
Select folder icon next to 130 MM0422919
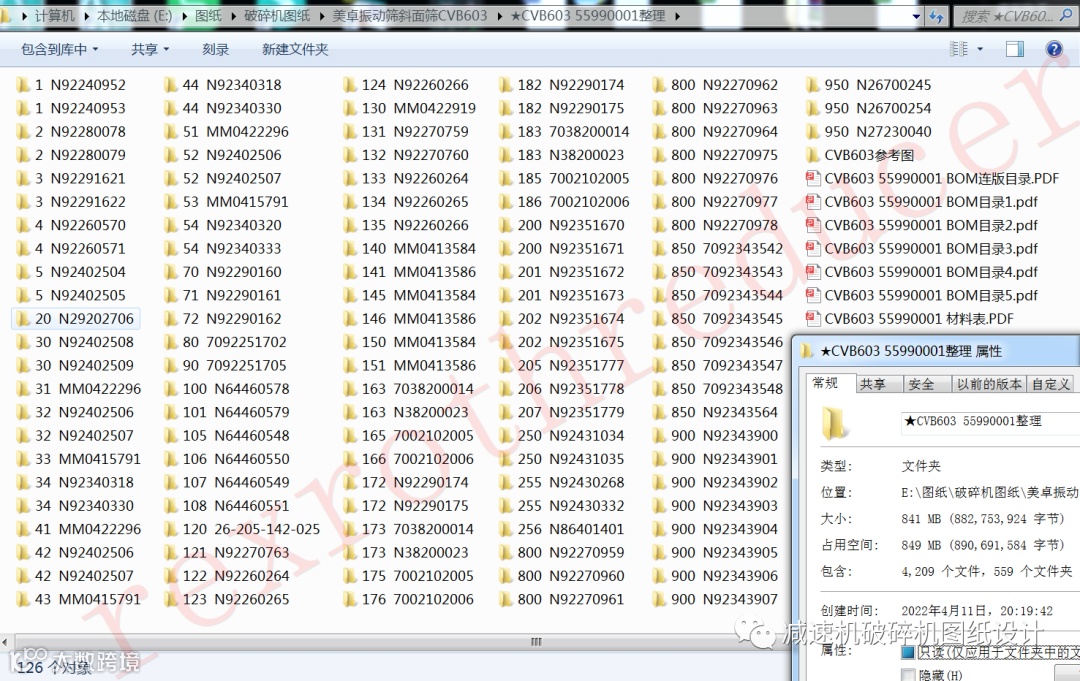[x=350, y=108]
